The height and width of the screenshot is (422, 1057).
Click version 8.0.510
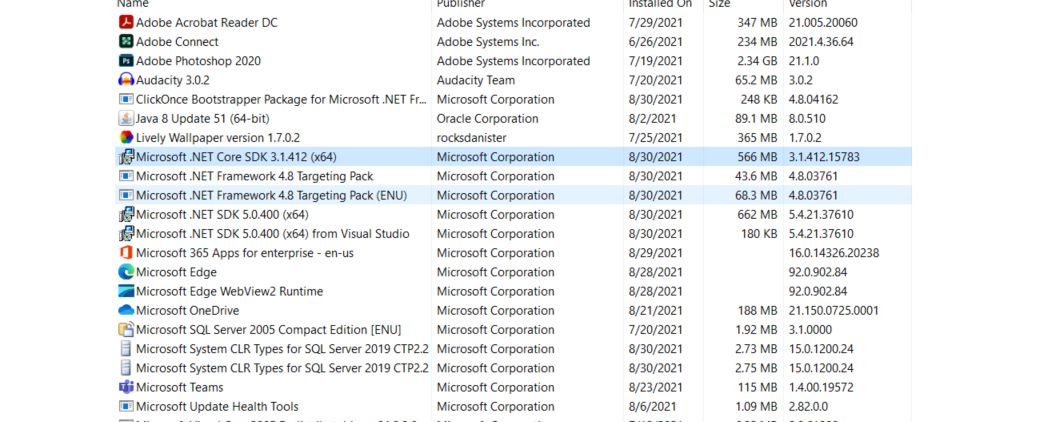pos(807,119)
